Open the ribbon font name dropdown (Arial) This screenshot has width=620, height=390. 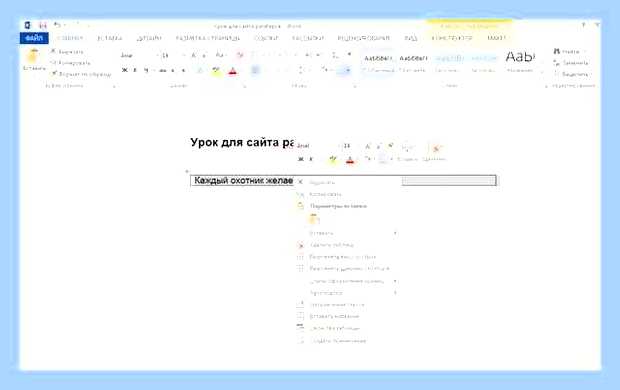pos(138,55)
